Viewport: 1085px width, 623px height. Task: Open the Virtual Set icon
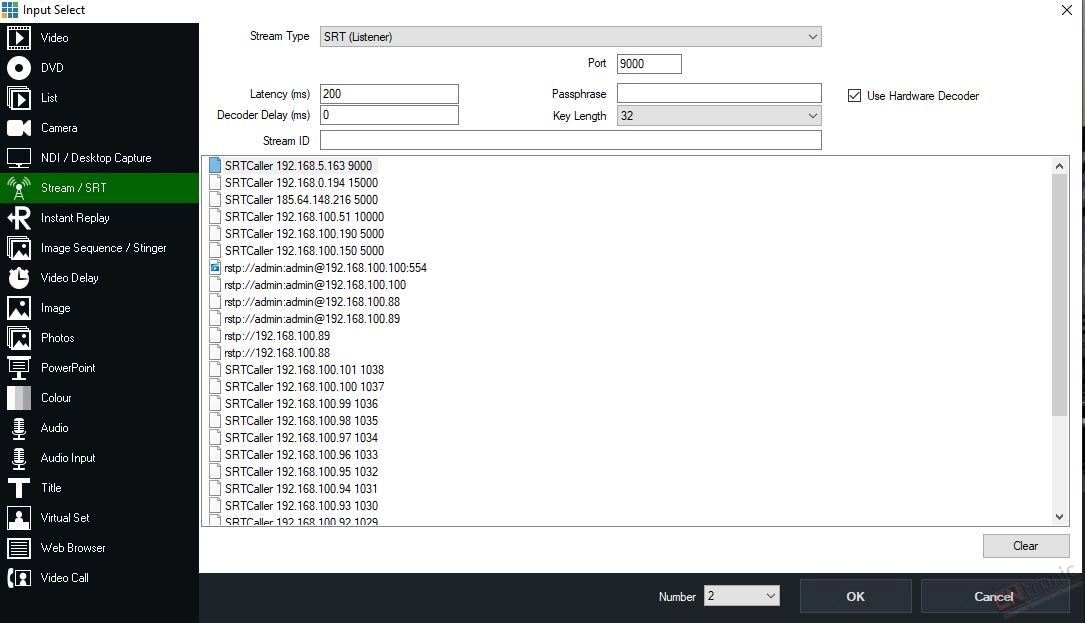pos(19,518)
